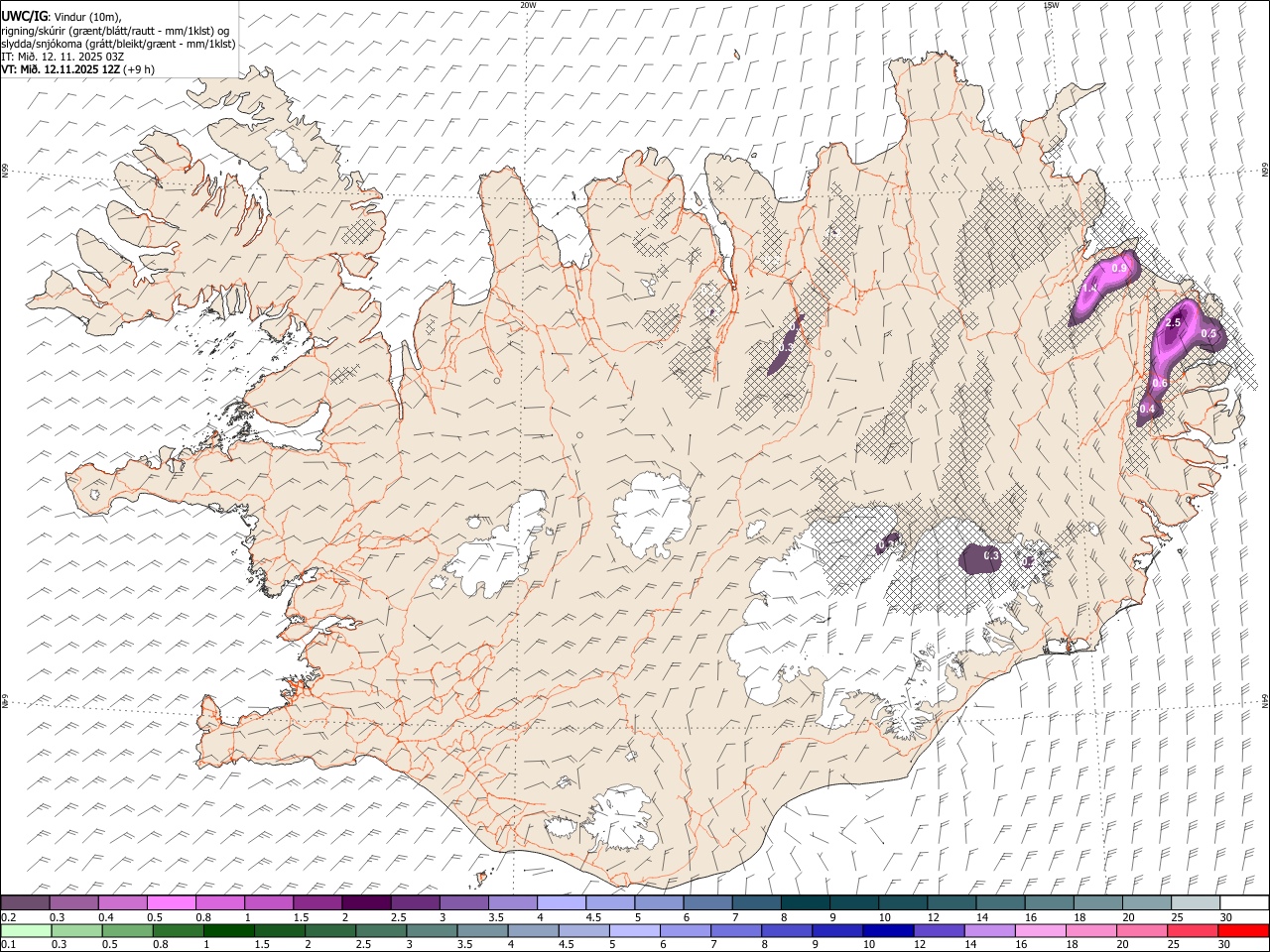This screenshot has width=1270, height=952.
Task: Select upper legend dark purple swatch between 2 and 2.5
Action: (x=366, y=902)
